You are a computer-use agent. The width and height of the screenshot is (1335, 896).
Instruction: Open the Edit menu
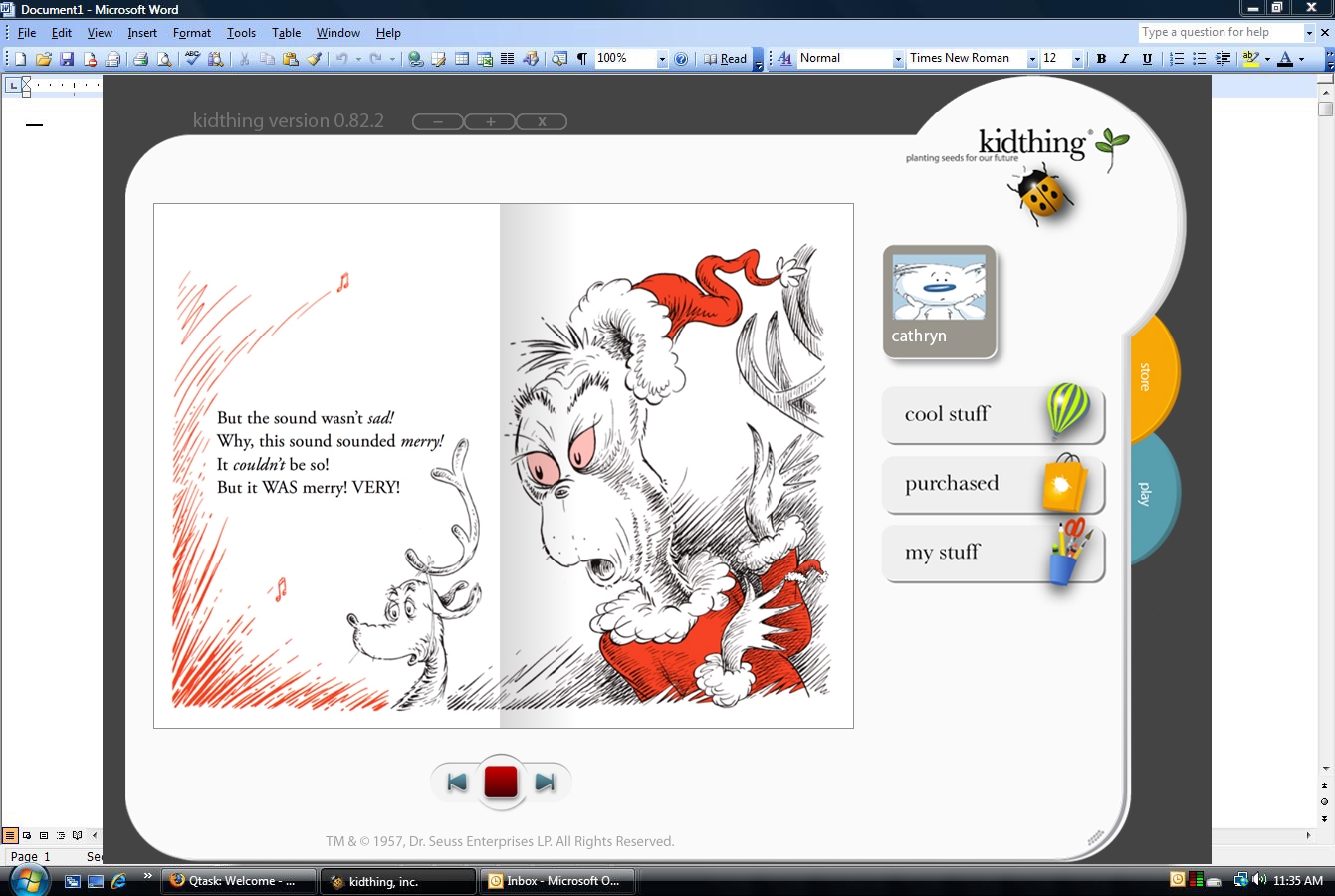pos(62,33)
